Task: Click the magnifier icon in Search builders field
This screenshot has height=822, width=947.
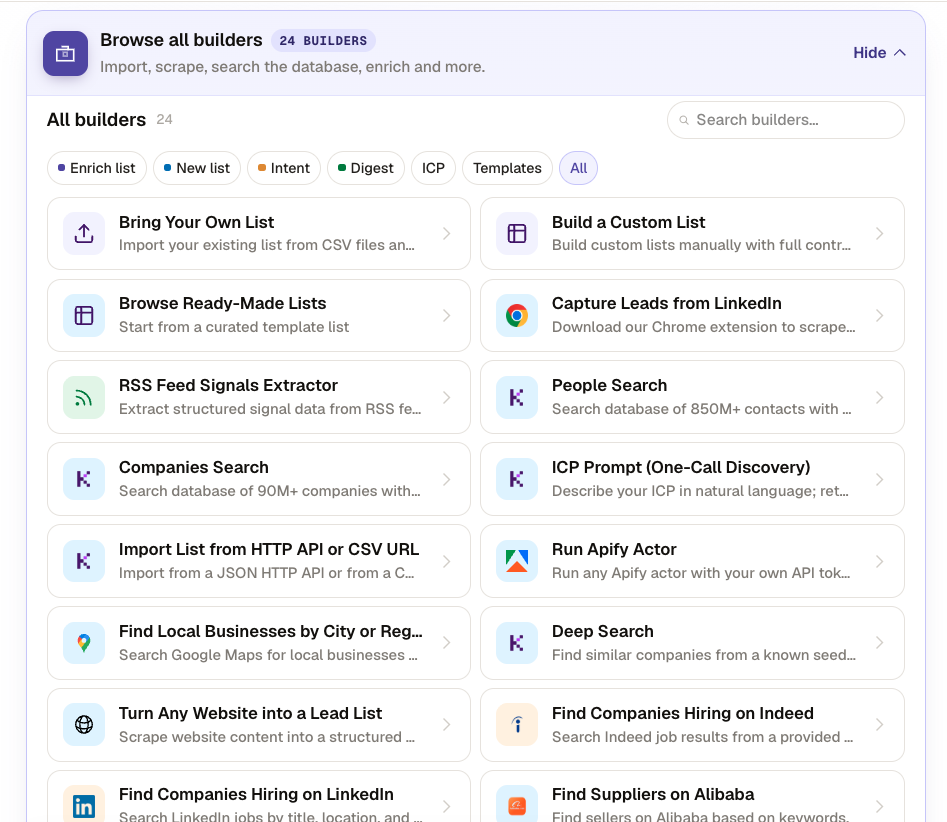Action: pyautogui.click(x=684, y=120)
